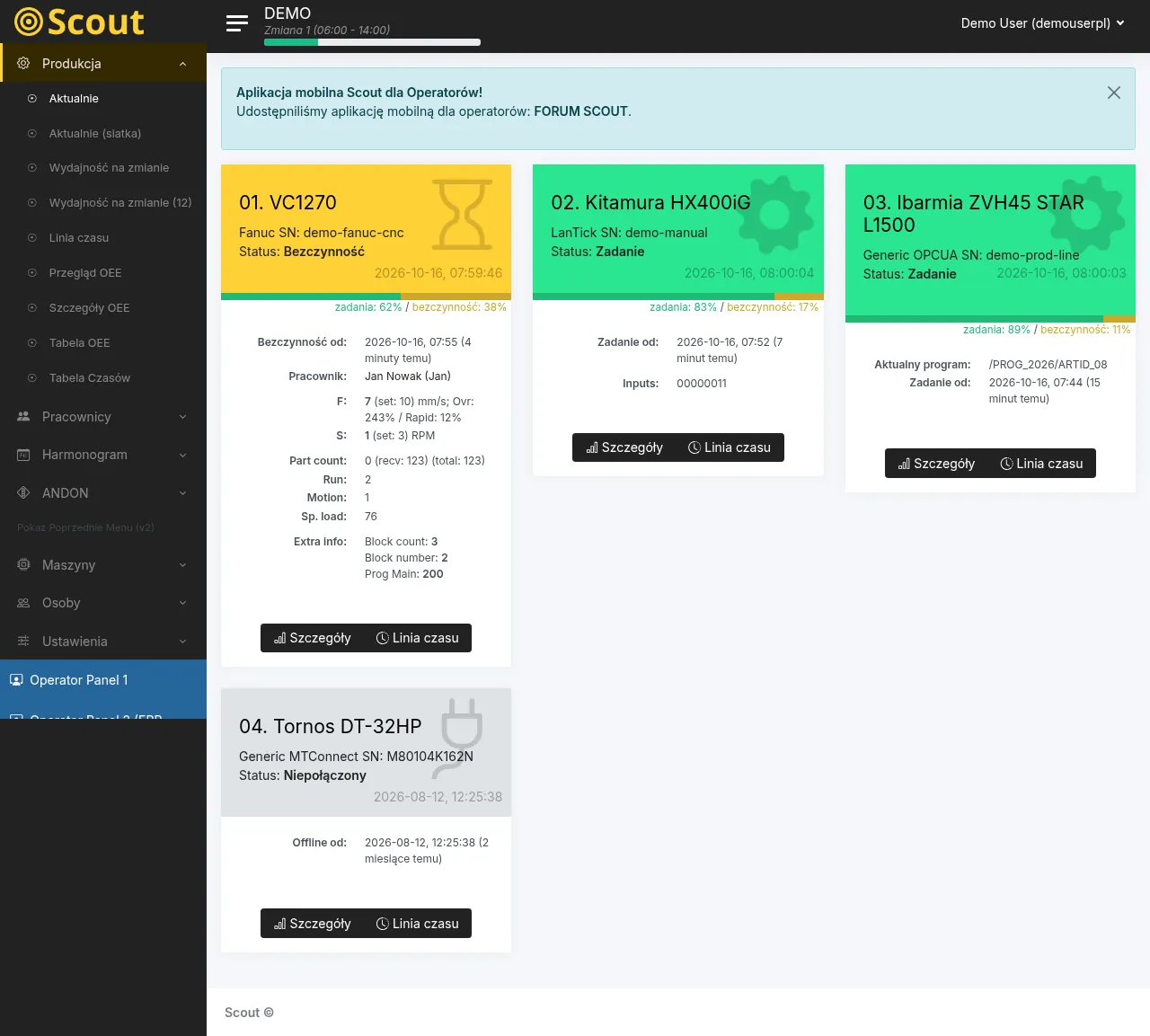This screenshot has width=1150, height=1036.
Task: Open Szczegóły for 01. VC1270
Action: click(312, 638)
